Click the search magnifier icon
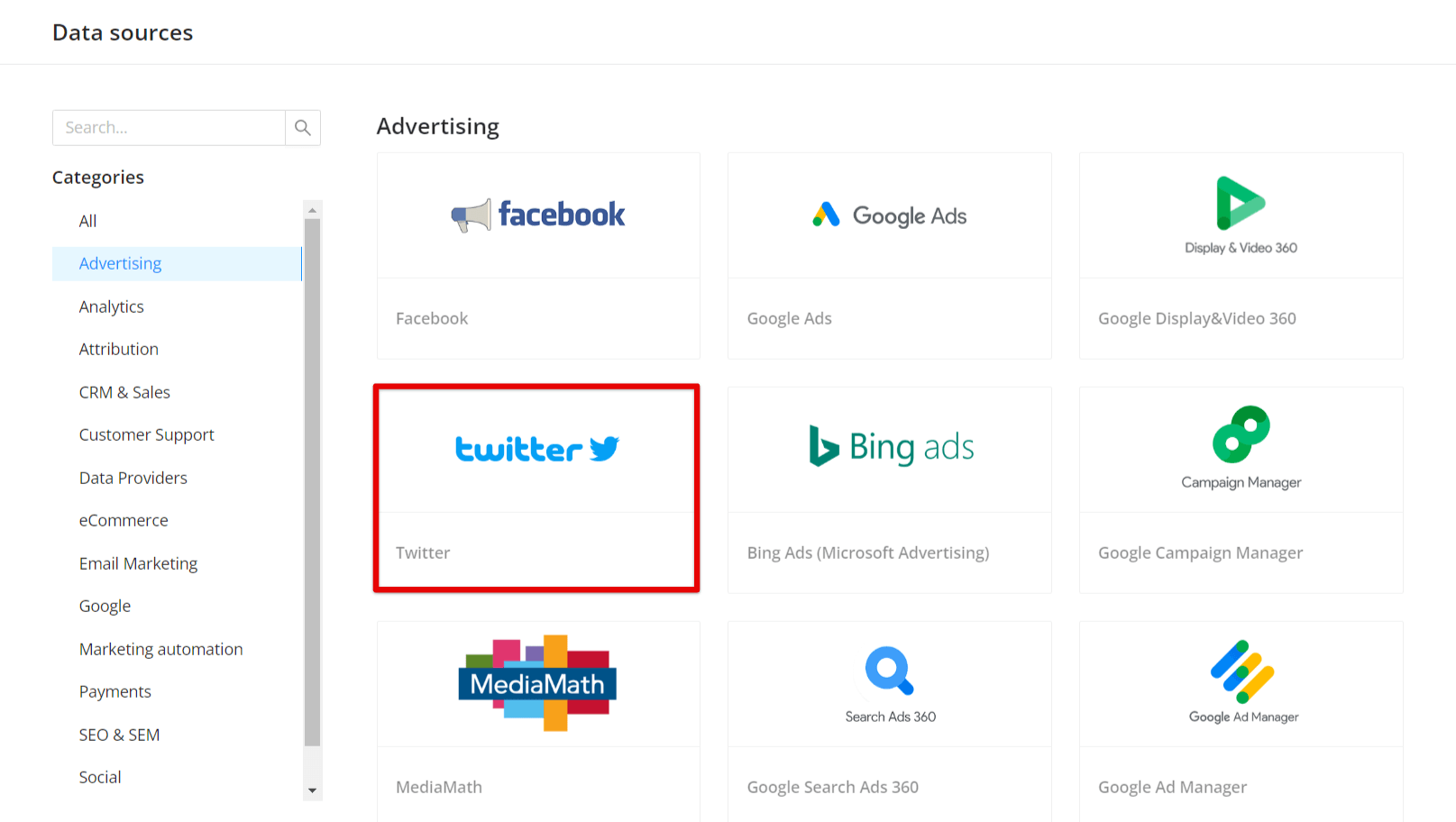Viewport: 1456px width, 822px height. coord(303,128)
